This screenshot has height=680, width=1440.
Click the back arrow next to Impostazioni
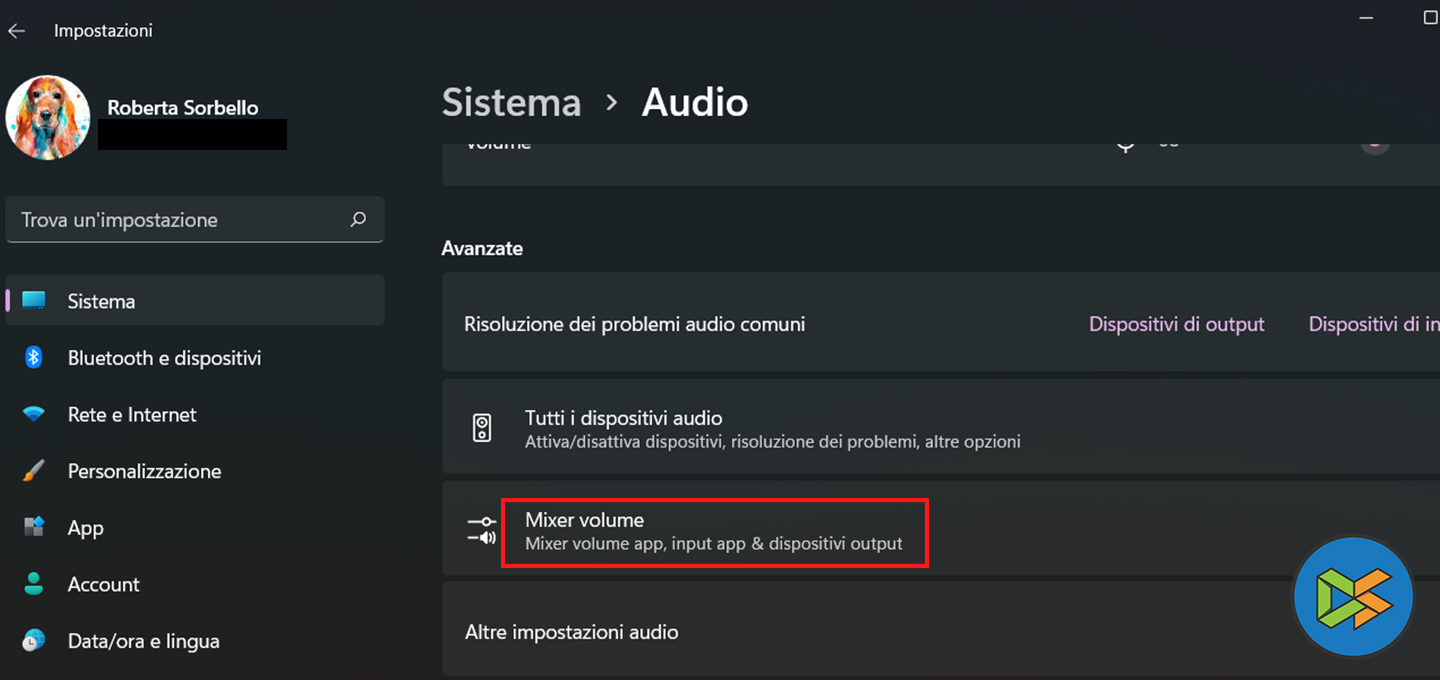point(16,31)
